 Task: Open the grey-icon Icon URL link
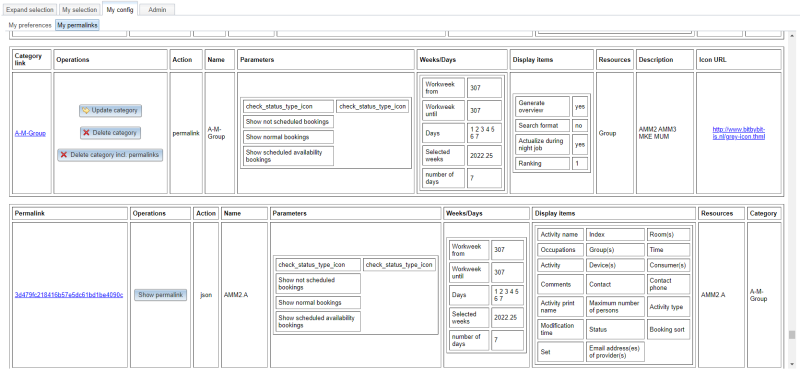(739, 133)
